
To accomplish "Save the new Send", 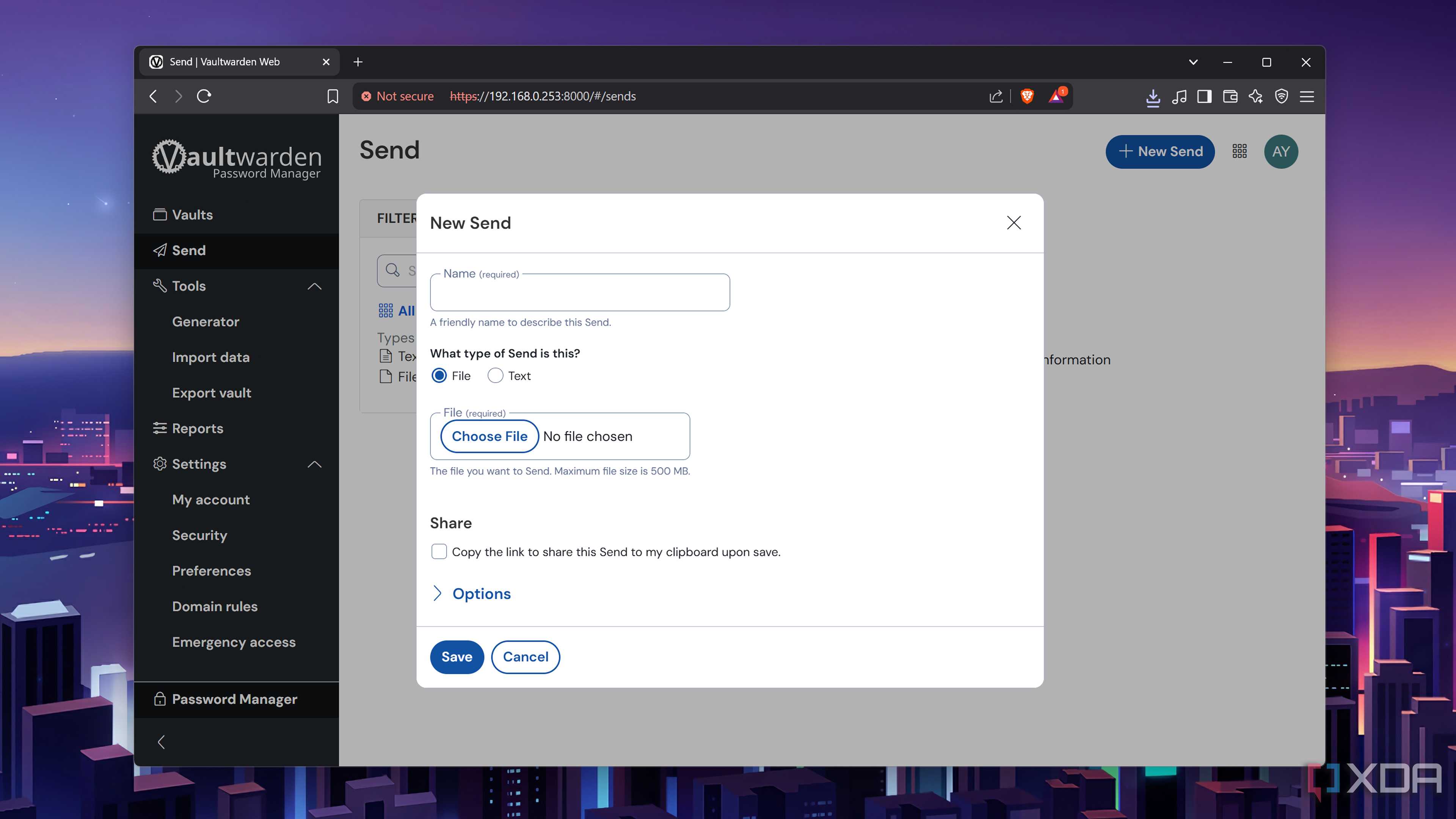I will 457,657.
